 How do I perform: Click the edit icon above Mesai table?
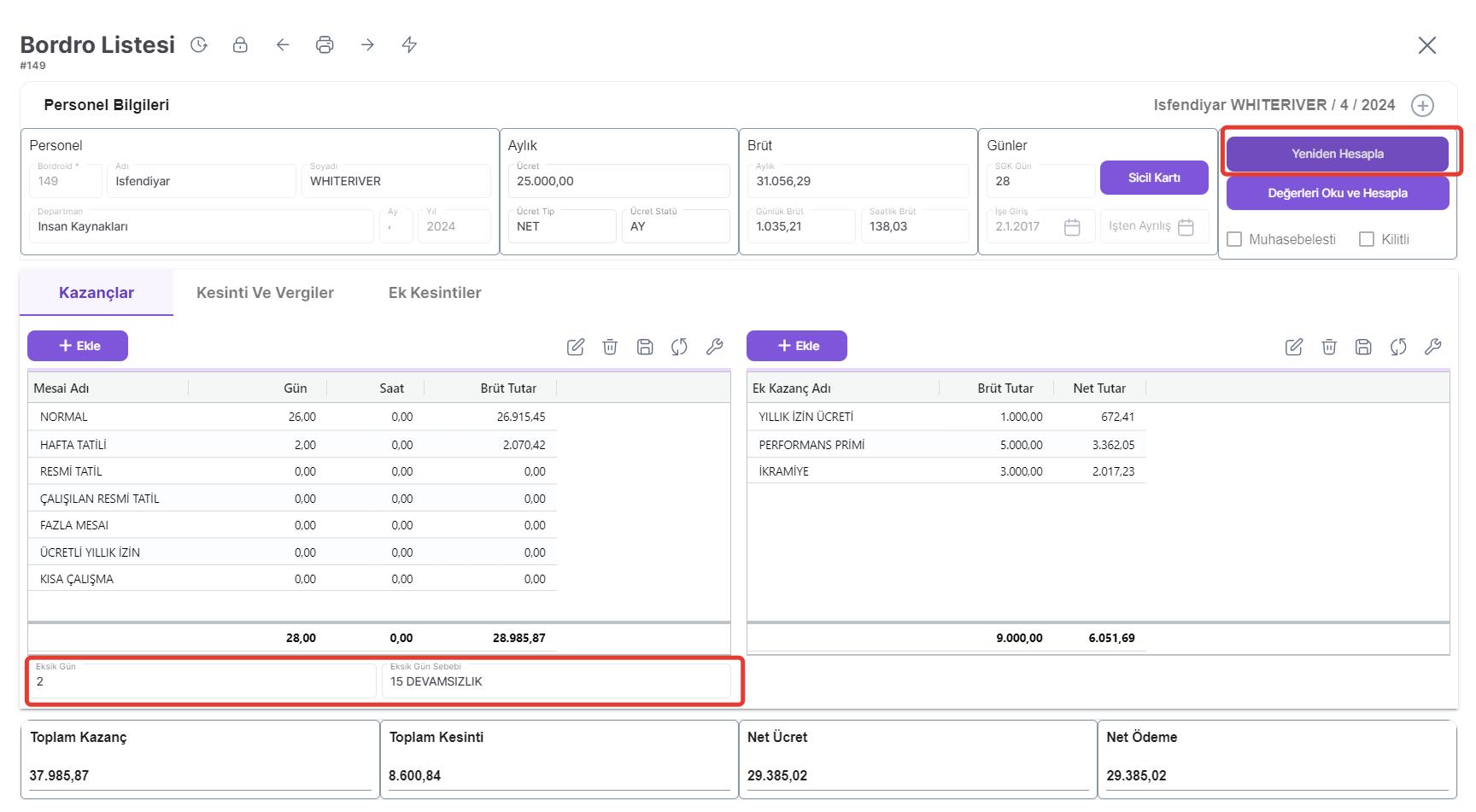pos(576,347)
